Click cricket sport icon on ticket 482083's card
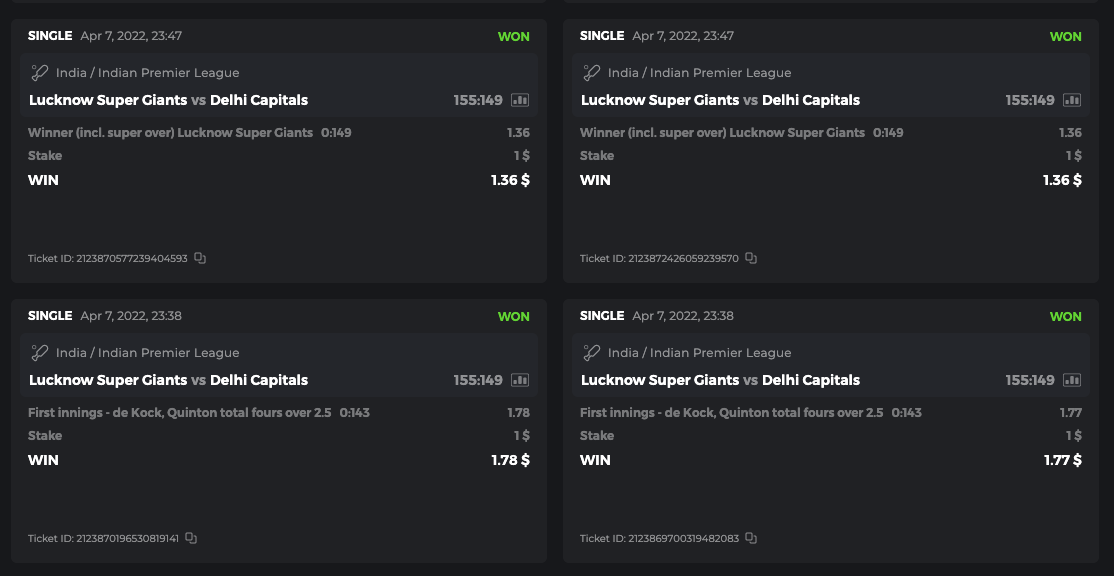Screen dimensions: 1114x576 592,353
